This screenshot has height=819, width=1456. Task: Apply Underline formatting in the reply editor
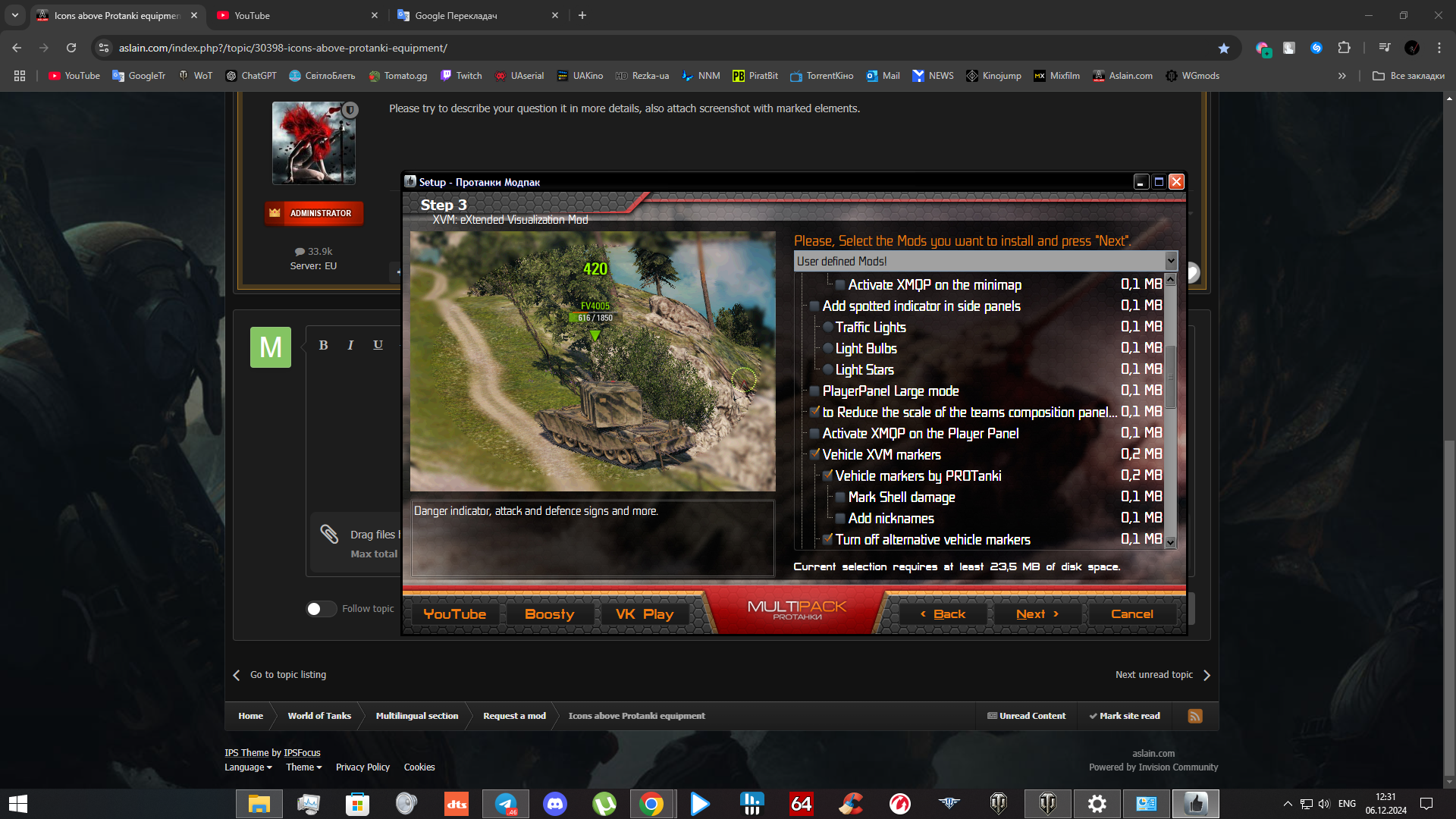coord(378,345)
